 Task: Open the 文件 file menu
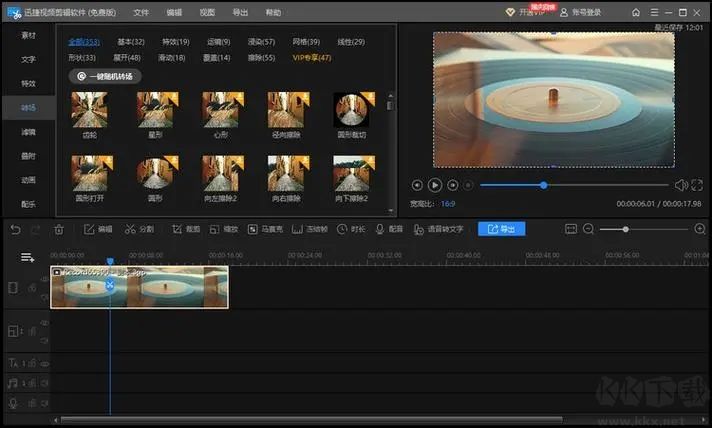(141, 12)
